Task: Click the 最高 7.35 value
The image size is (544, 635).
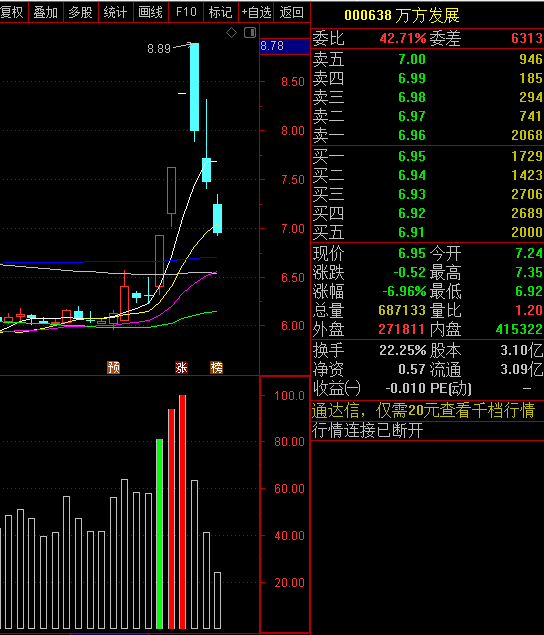Action: [x=529, y=272]
